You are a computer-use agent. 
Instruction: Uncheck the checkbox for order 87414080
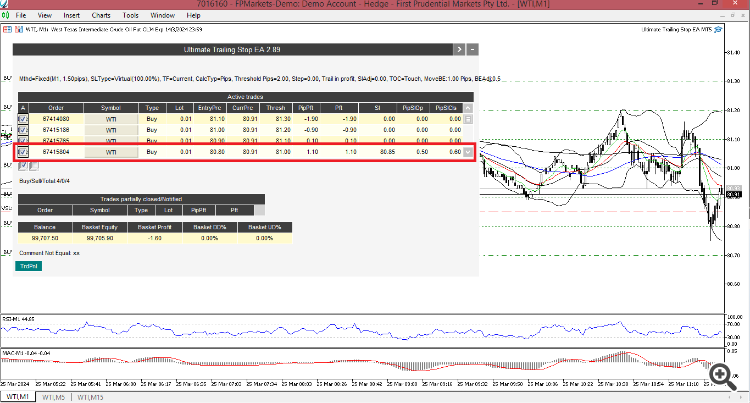[x=22, y=119]
